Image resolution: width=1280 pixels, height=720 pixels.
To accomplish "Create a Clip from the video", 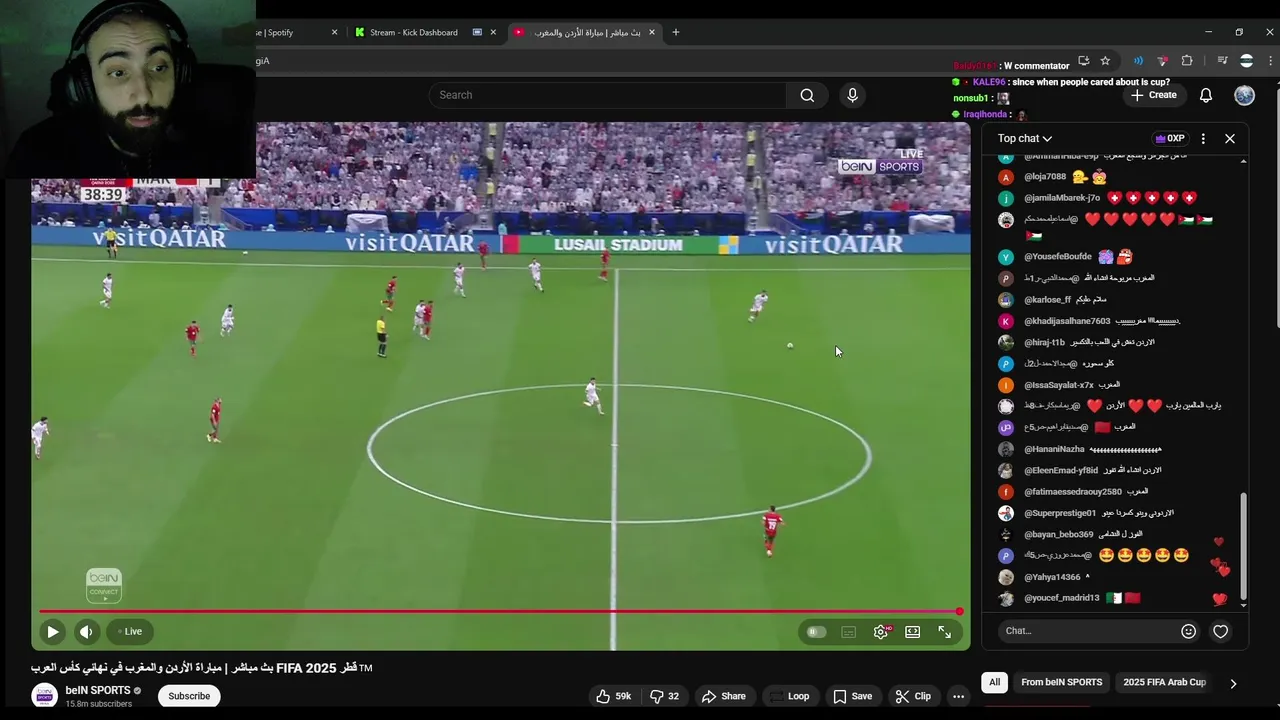I will pyautogui.click(x=913, y=696).
